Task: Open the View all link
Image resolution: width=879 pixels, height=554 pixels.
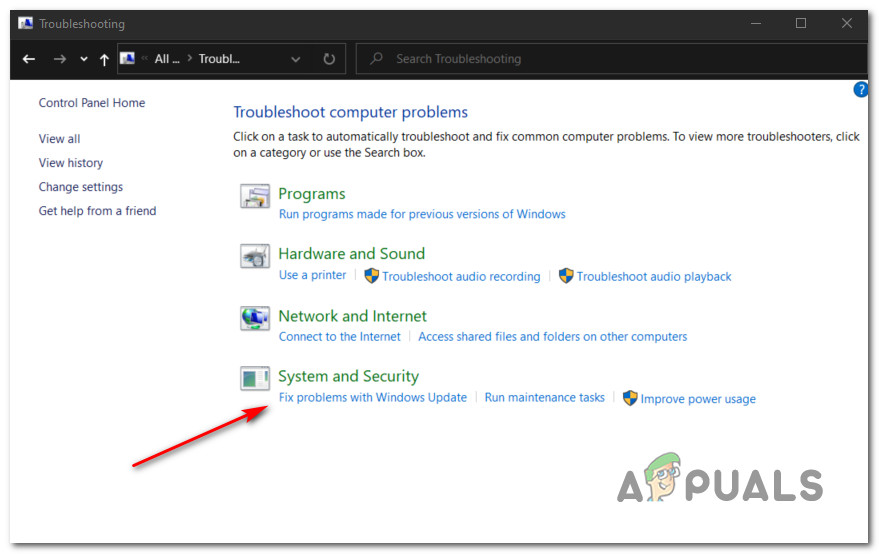Action: point(59,138)
